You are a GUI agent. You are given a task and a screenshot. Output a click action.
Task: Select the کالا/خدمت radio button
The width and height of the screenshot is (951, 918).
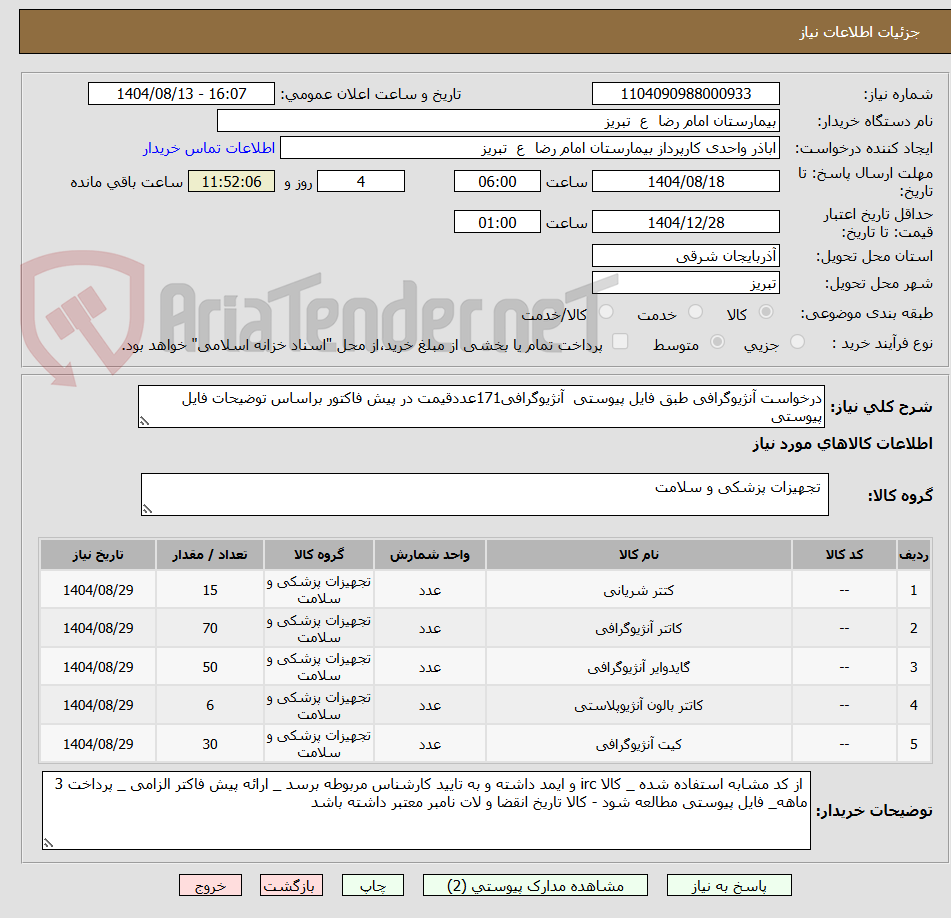pos(606,313)
